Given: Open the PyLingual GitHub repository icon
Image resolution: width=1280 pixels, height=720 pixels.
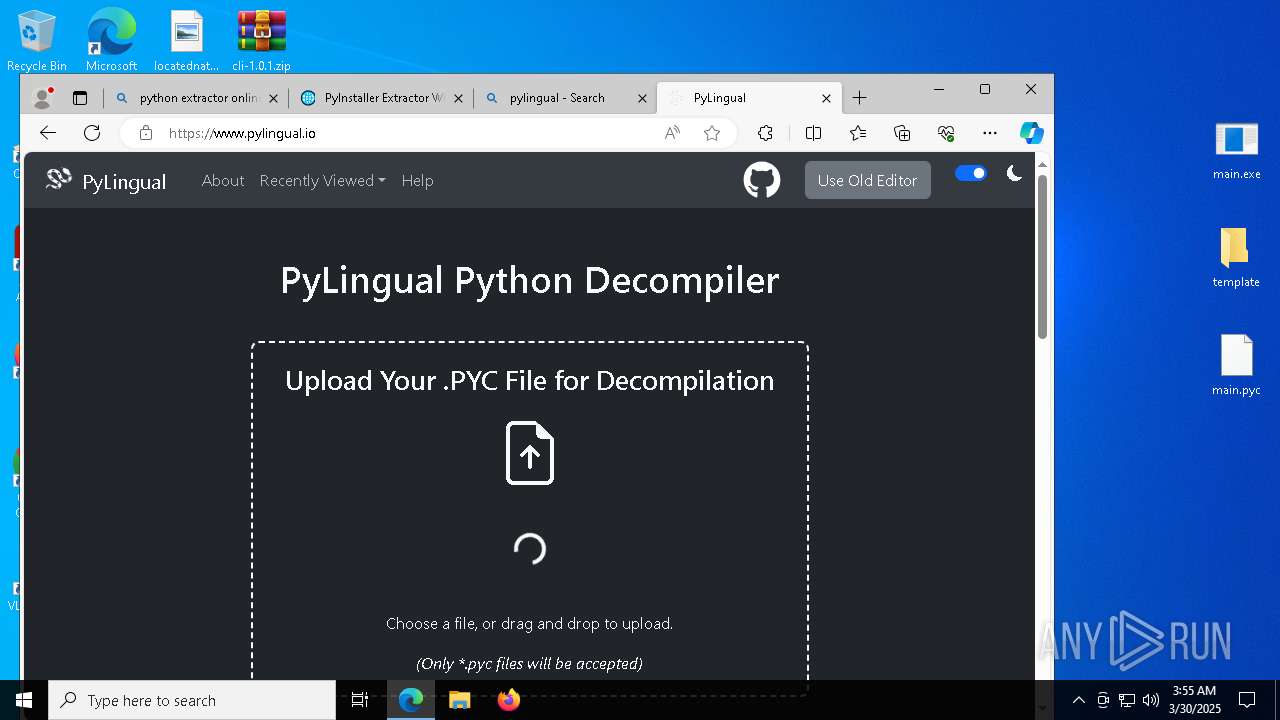Looking at the screenshot, I should coord(762,180).
